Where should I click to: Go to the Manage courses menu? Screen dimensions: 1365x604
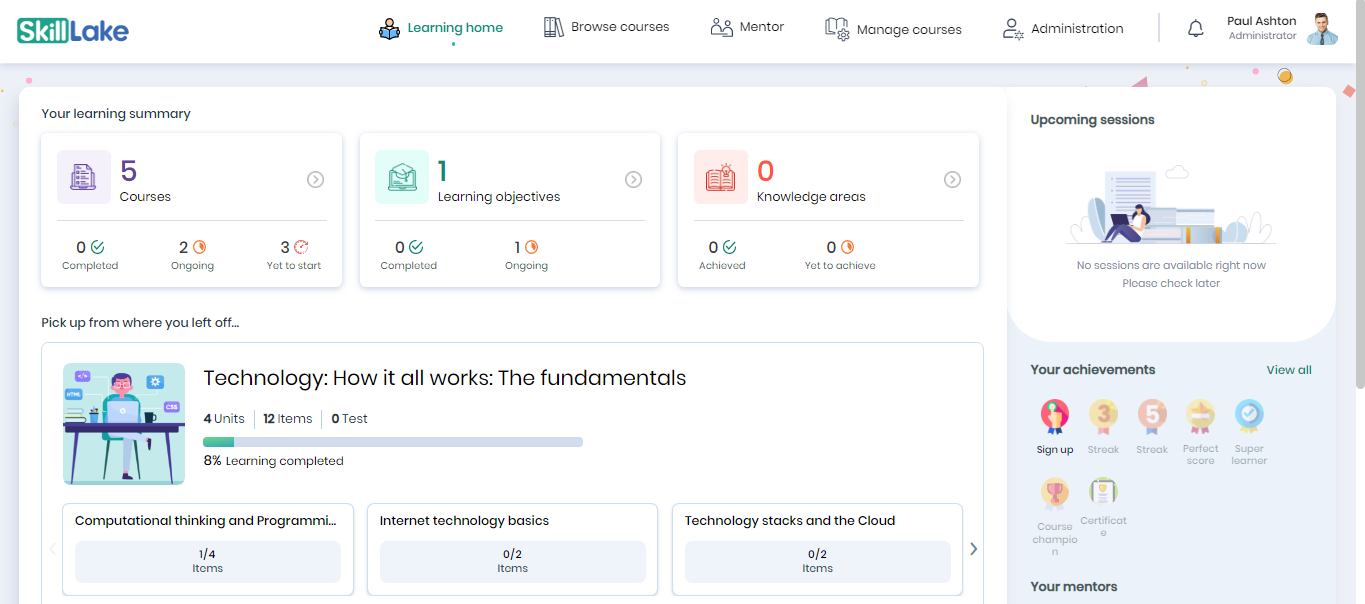point(893,29)
